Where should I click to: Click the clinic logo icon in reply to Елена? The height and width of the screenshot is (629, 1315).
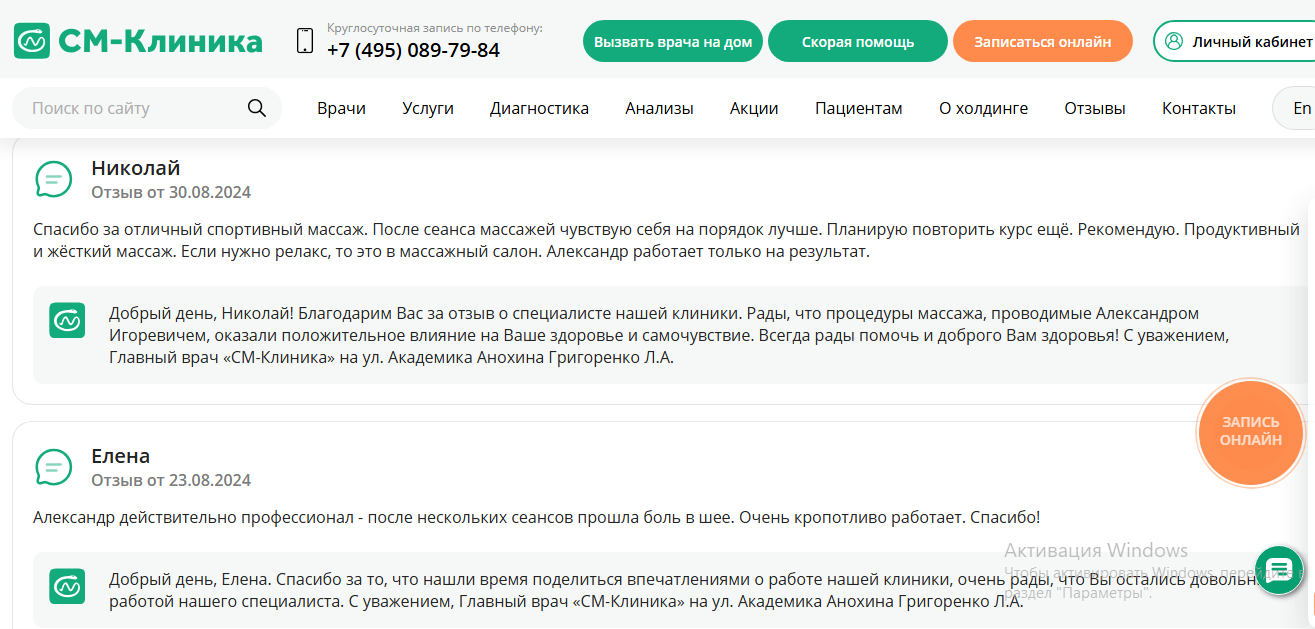coord(67,587)
